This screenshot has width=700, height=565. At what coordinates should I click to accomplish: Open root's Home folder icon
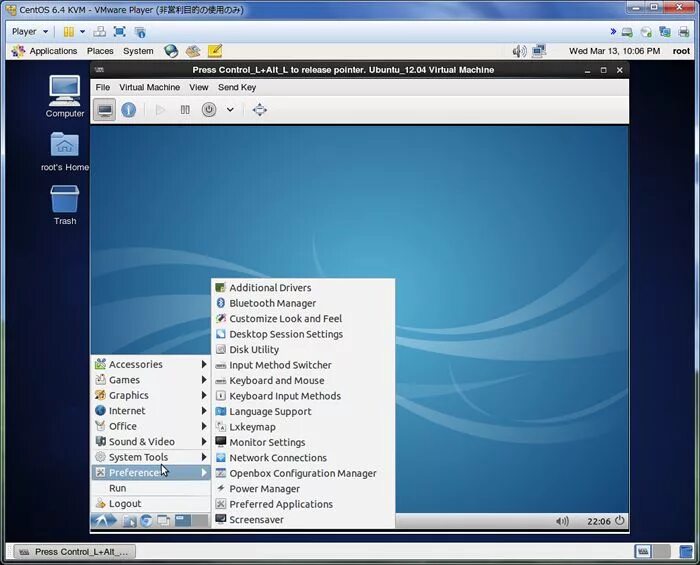[65, 152]
